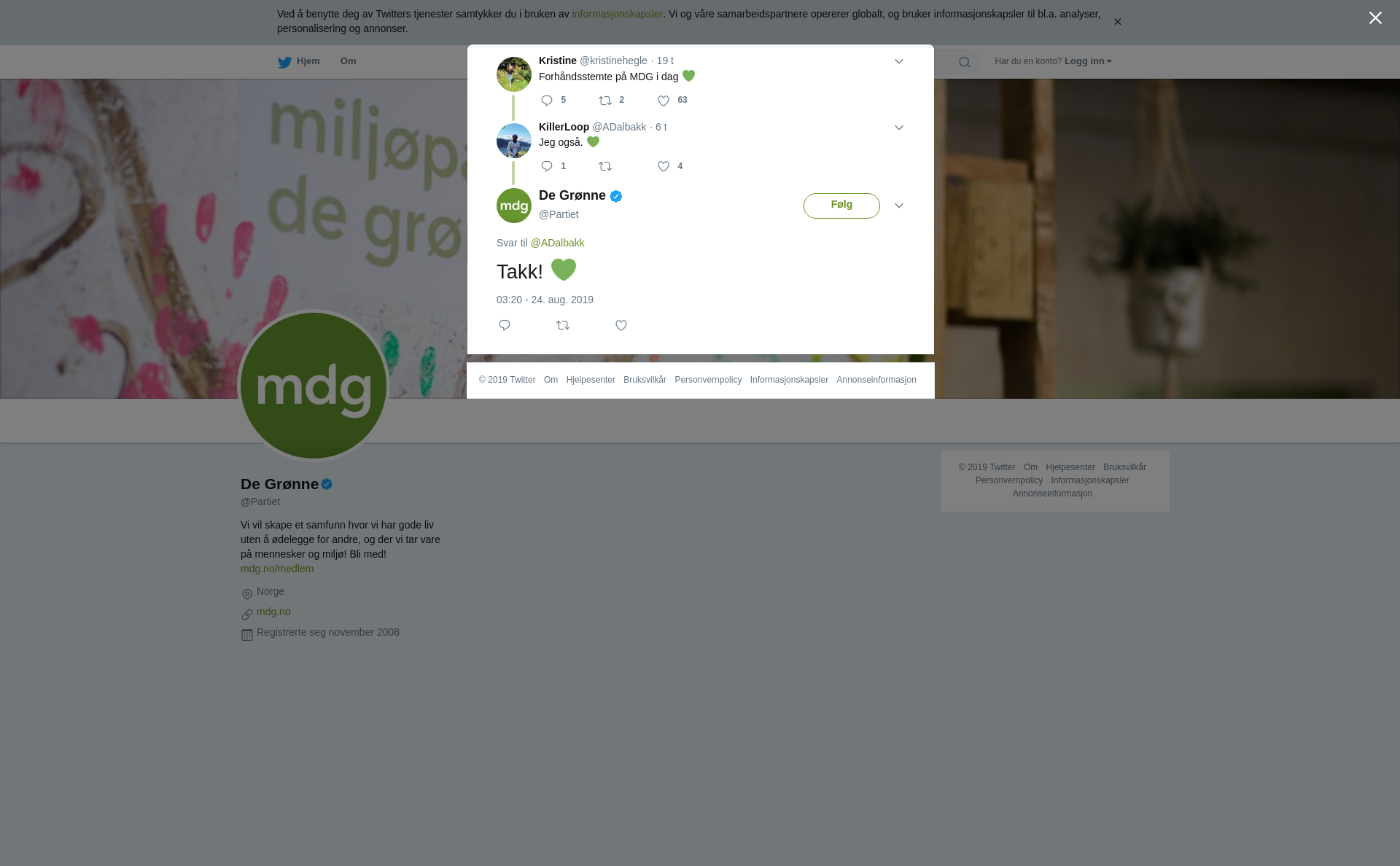Retweet De Grønne's Takk tweet
This screenshot has width=1400, height=866.
(563, 325)
